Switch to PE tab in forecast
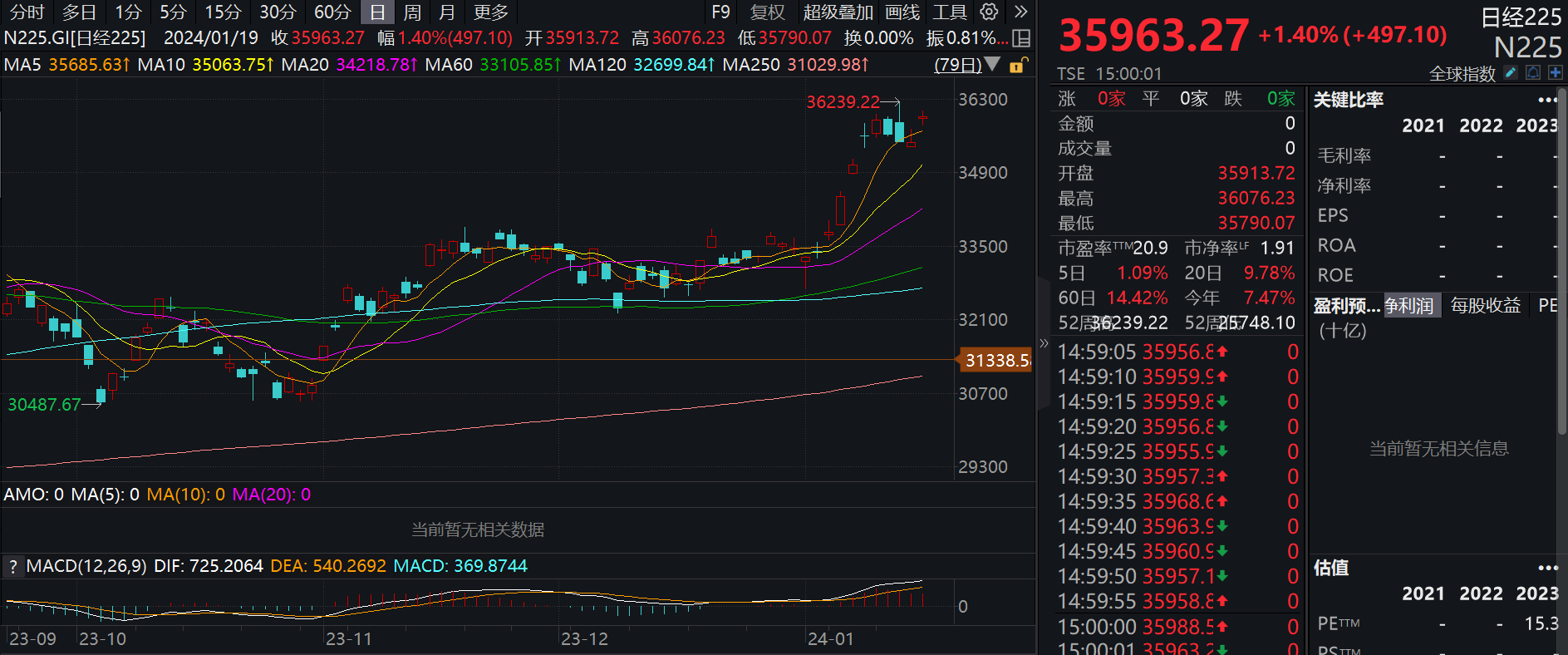The image size is (1568, 655). pos(1547,306)
